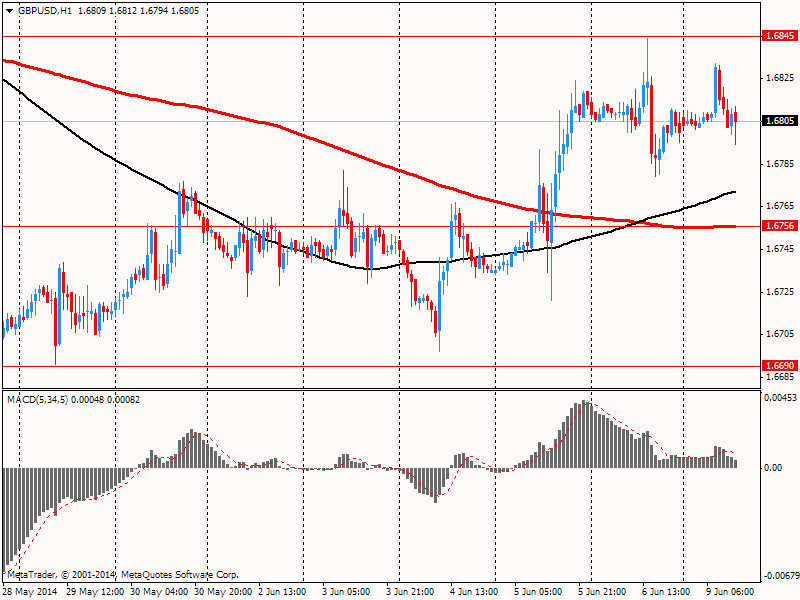Click the 1.6845 red price level label
Image resolution: width=800 pixels, height=600 pixels.
[x=780, y=36]
